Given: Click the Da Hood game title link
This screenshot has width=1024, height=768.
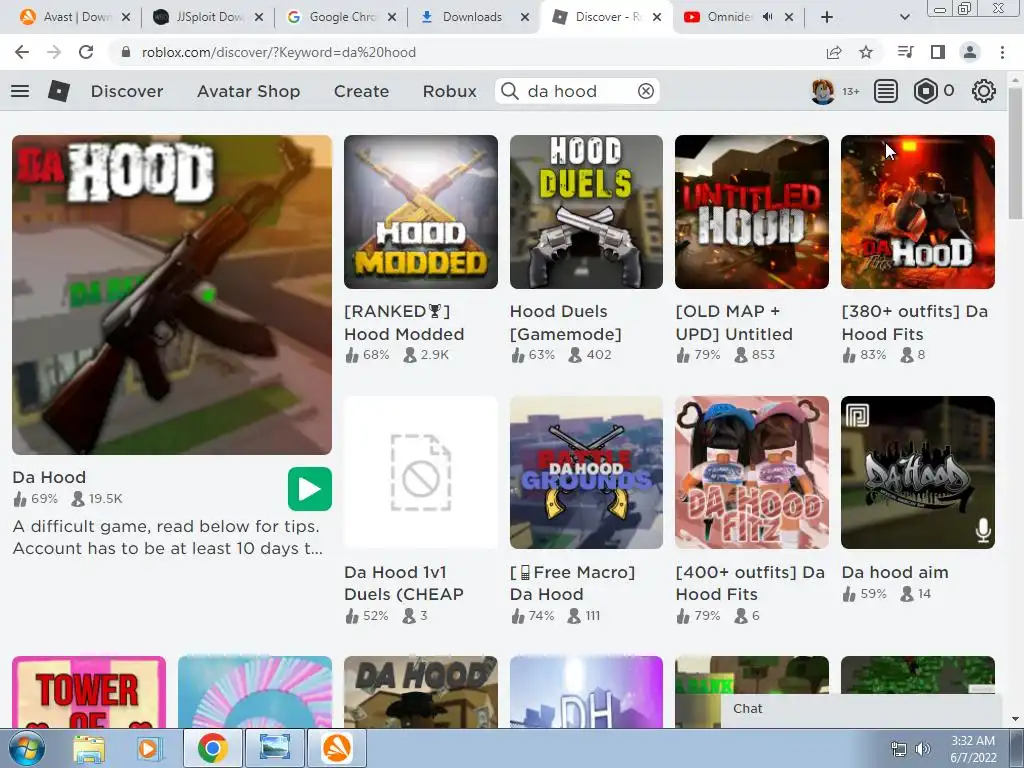Looking at the screenshot, I should point(49,477).
